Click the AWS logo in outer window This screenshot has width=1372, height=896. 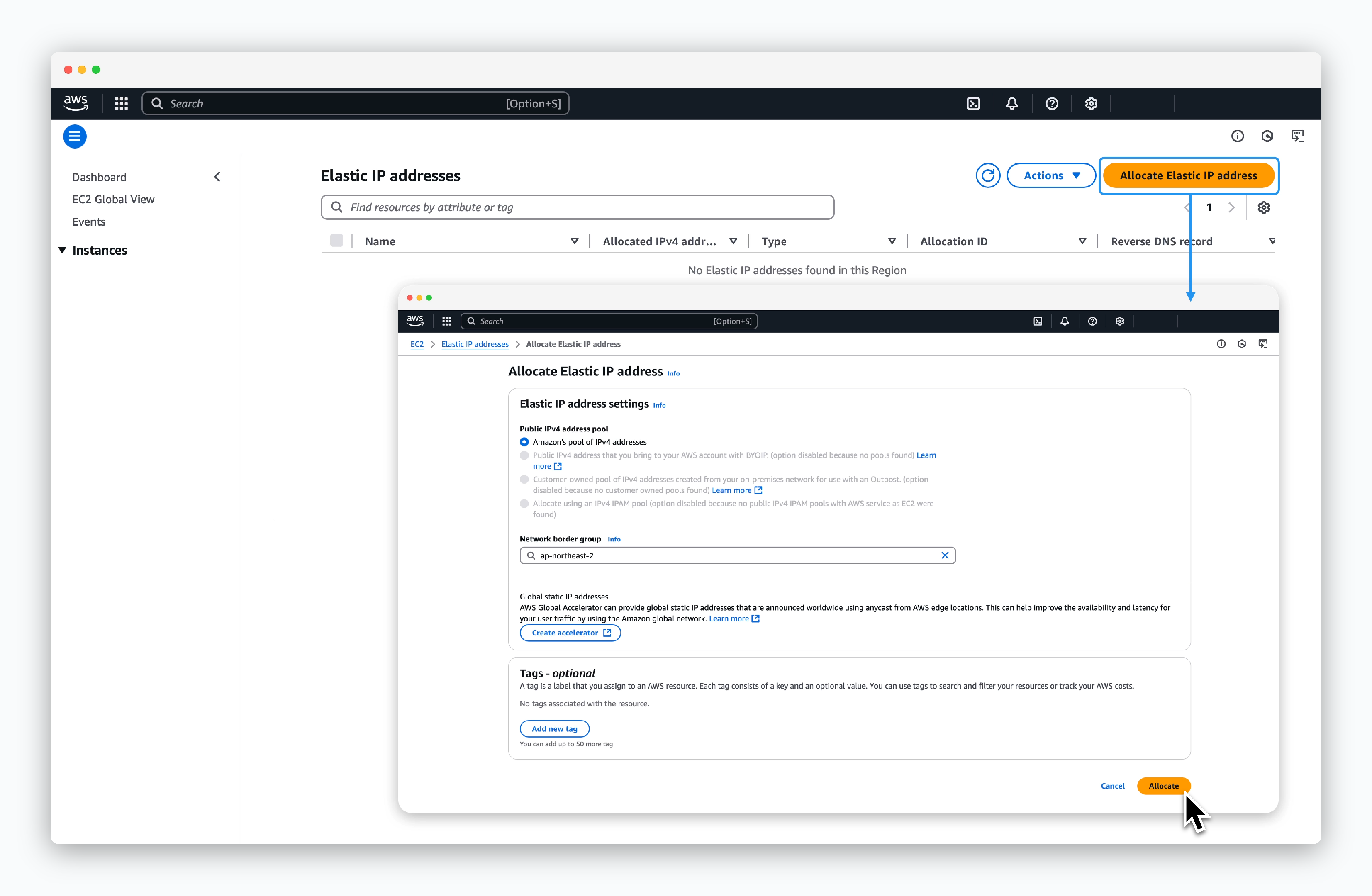[76, 103]
